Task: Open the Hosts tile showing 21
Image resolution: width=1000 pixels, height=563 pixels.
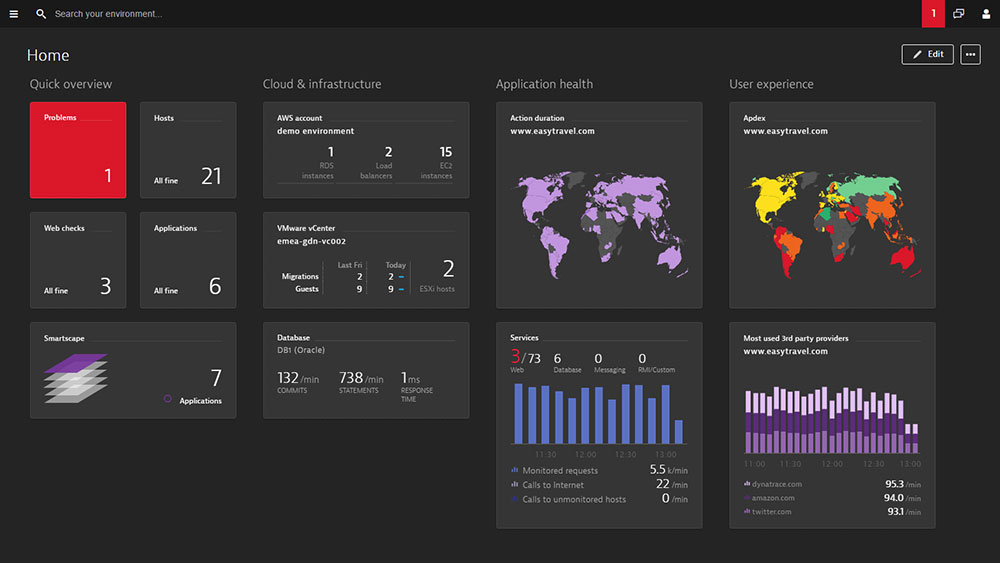Action: point(188,150)
